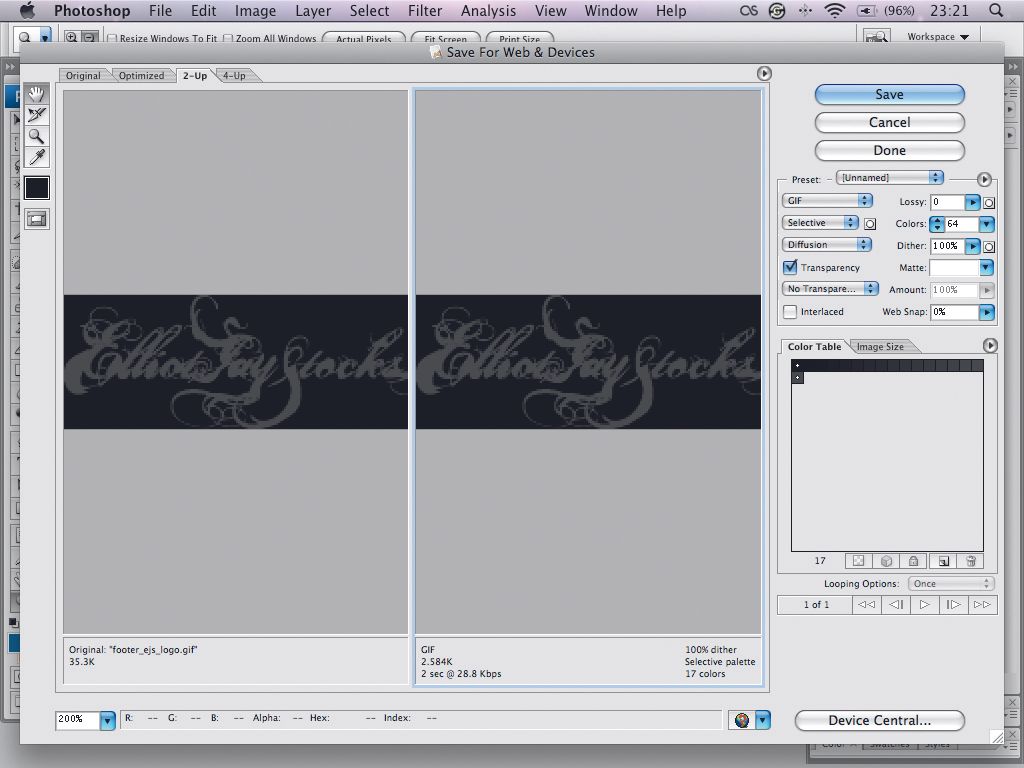Open the GIF file format dropdown
Screen dimensions: 1024x768
tap(827, 200)
